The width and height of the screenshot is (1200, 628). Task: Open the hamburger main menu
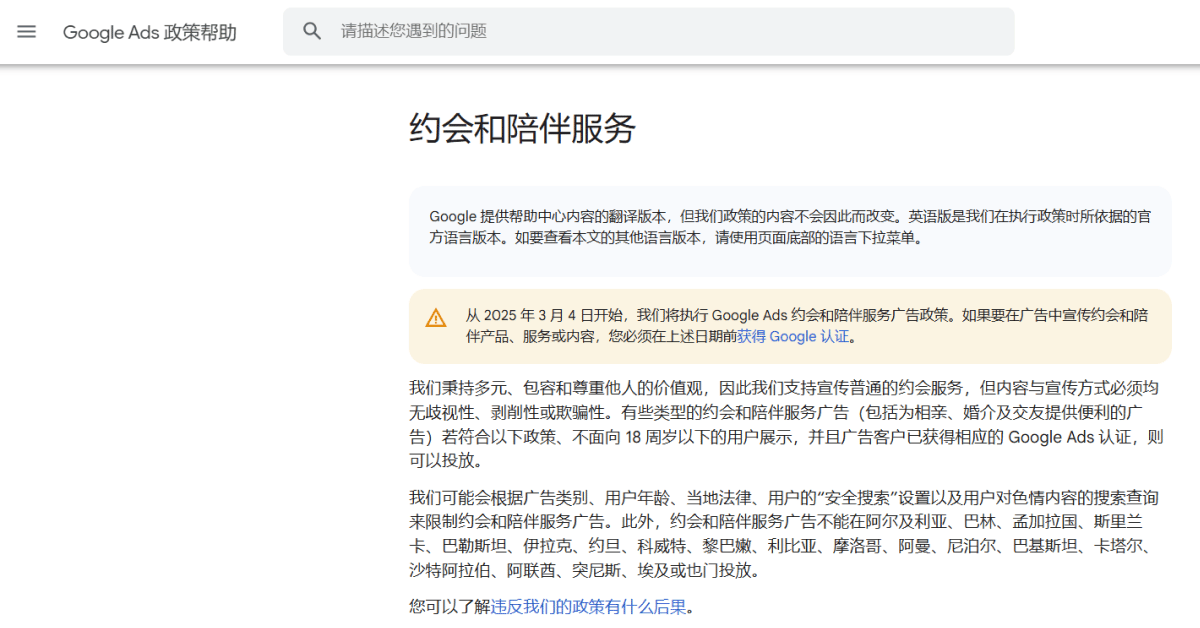27,32
